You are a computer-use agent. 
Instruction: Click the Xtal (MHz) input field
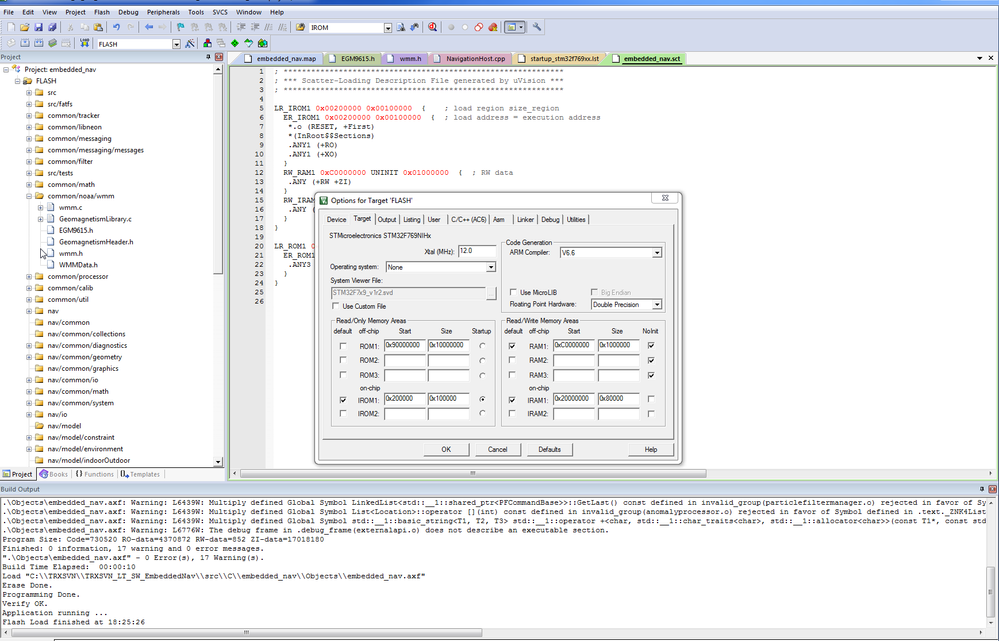[x=477, y=251]
